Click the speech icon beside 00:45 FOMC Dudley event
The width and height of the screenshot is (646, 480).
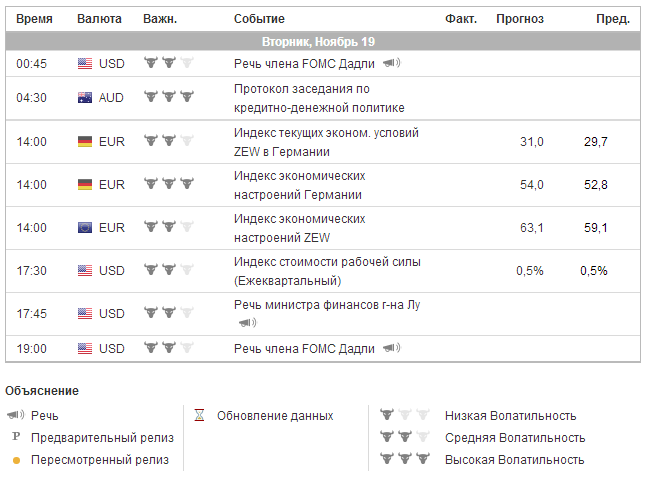pyautogui.click(x=391, y=63)
